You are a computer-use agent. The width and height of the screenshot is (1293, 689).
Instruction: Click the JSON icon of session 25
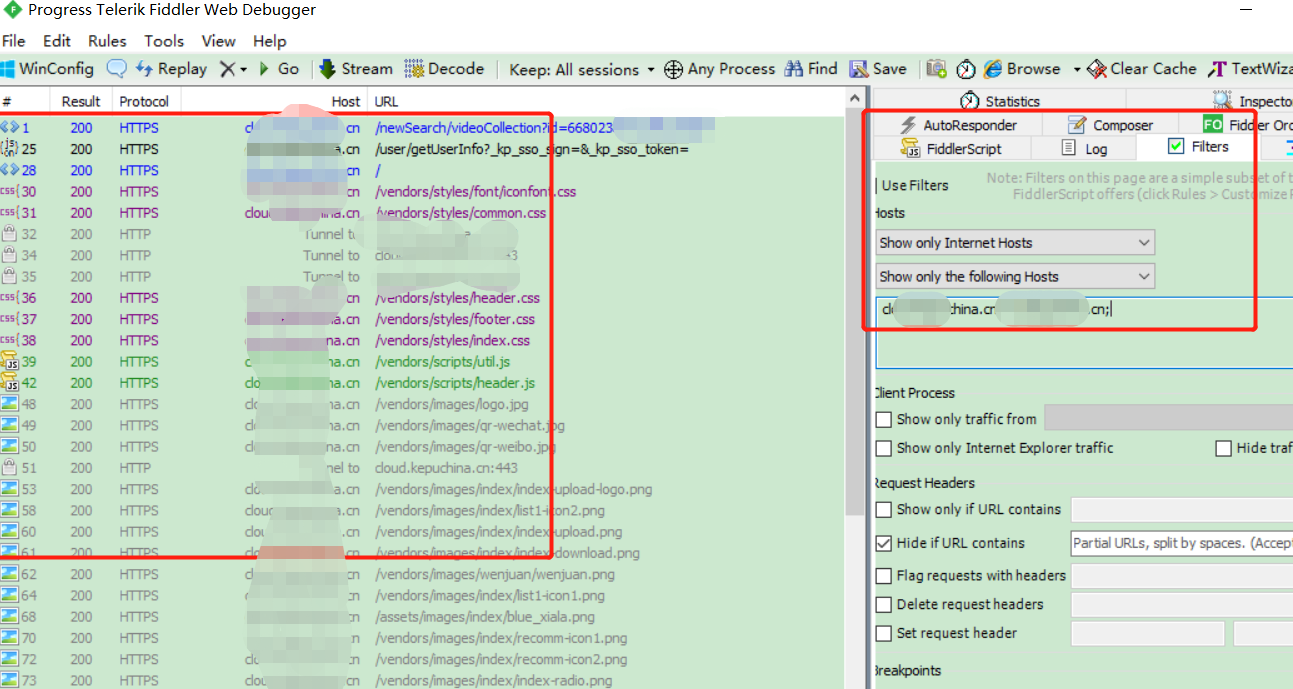click(x=10, y=149)
